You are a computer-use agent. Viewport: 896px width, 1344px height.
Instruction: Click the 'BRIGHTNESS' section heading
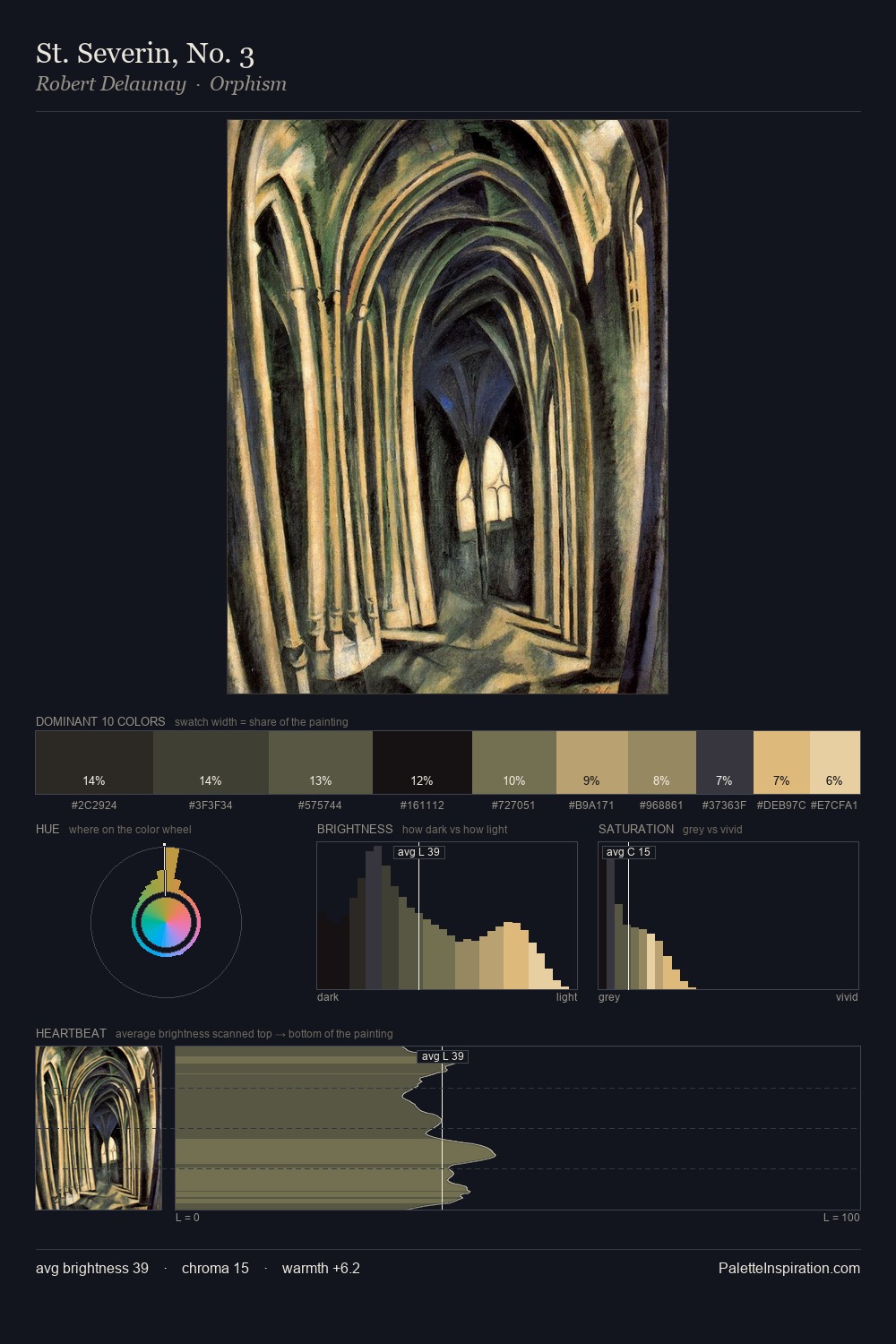tap(355, 829)
